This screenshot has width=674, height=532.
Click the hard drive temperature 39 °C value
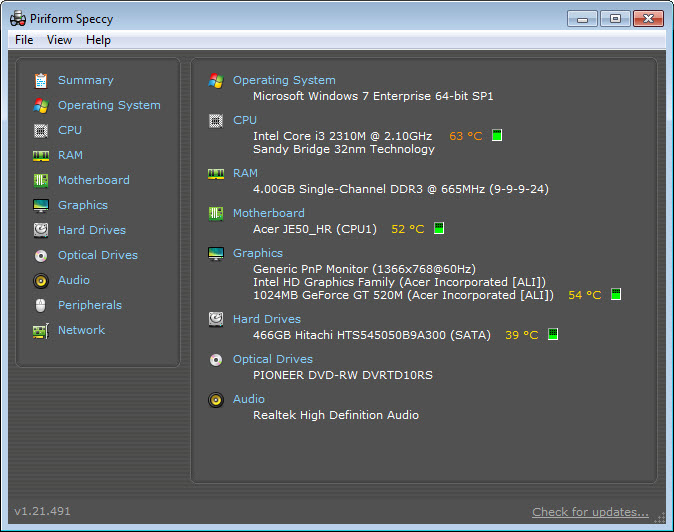pos(521,335)
